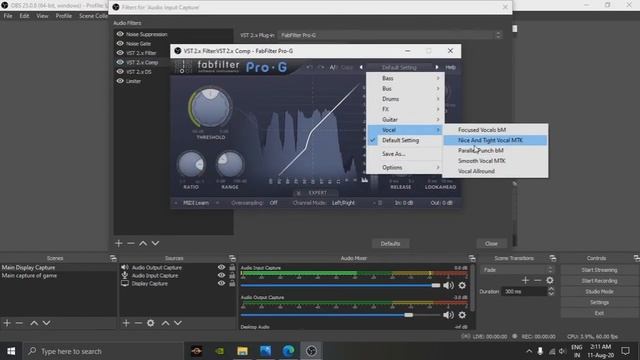Image resolution: width=640 pixels, height=360 pixels.
Task: Choose Vocal Allround preset
Action: 496,171
